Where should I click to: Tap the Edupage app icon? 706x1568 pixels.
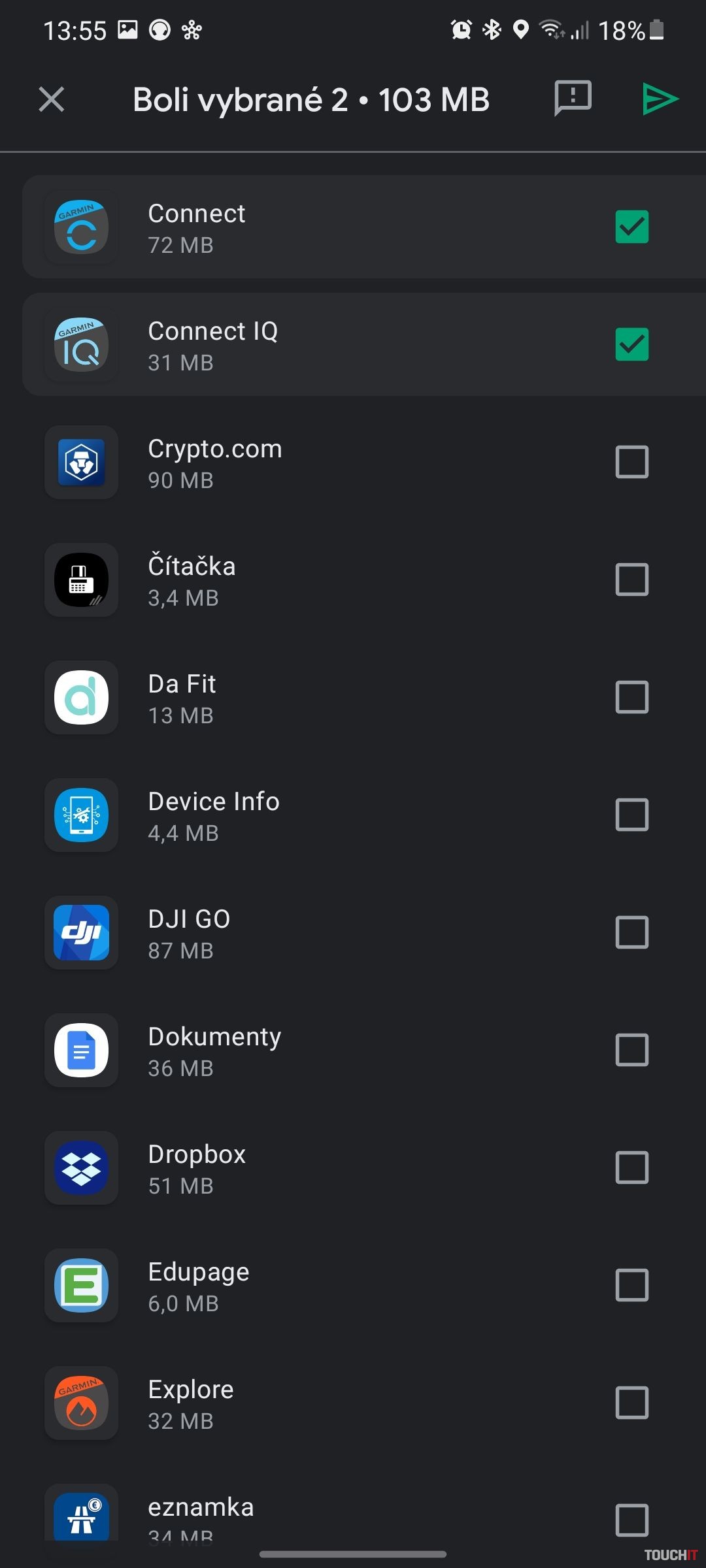click(x=81, y=1286)
